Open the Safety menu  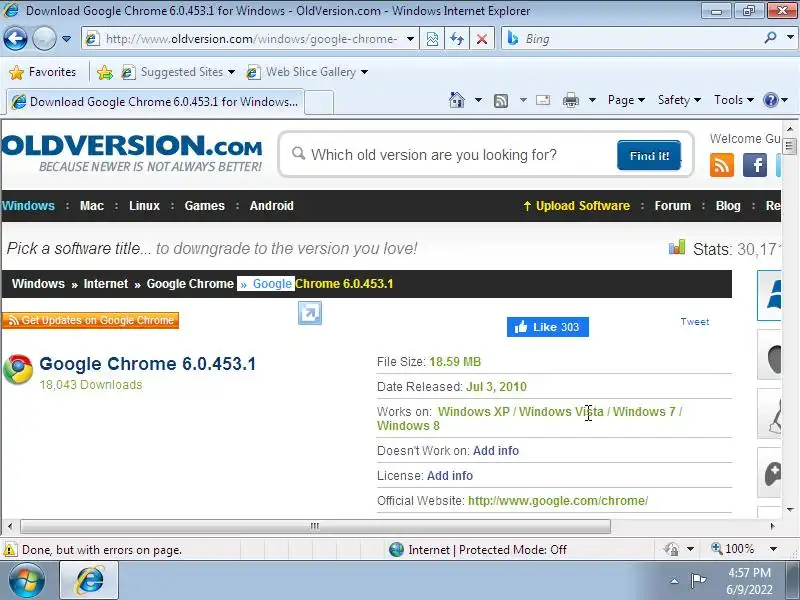point(679,100)
